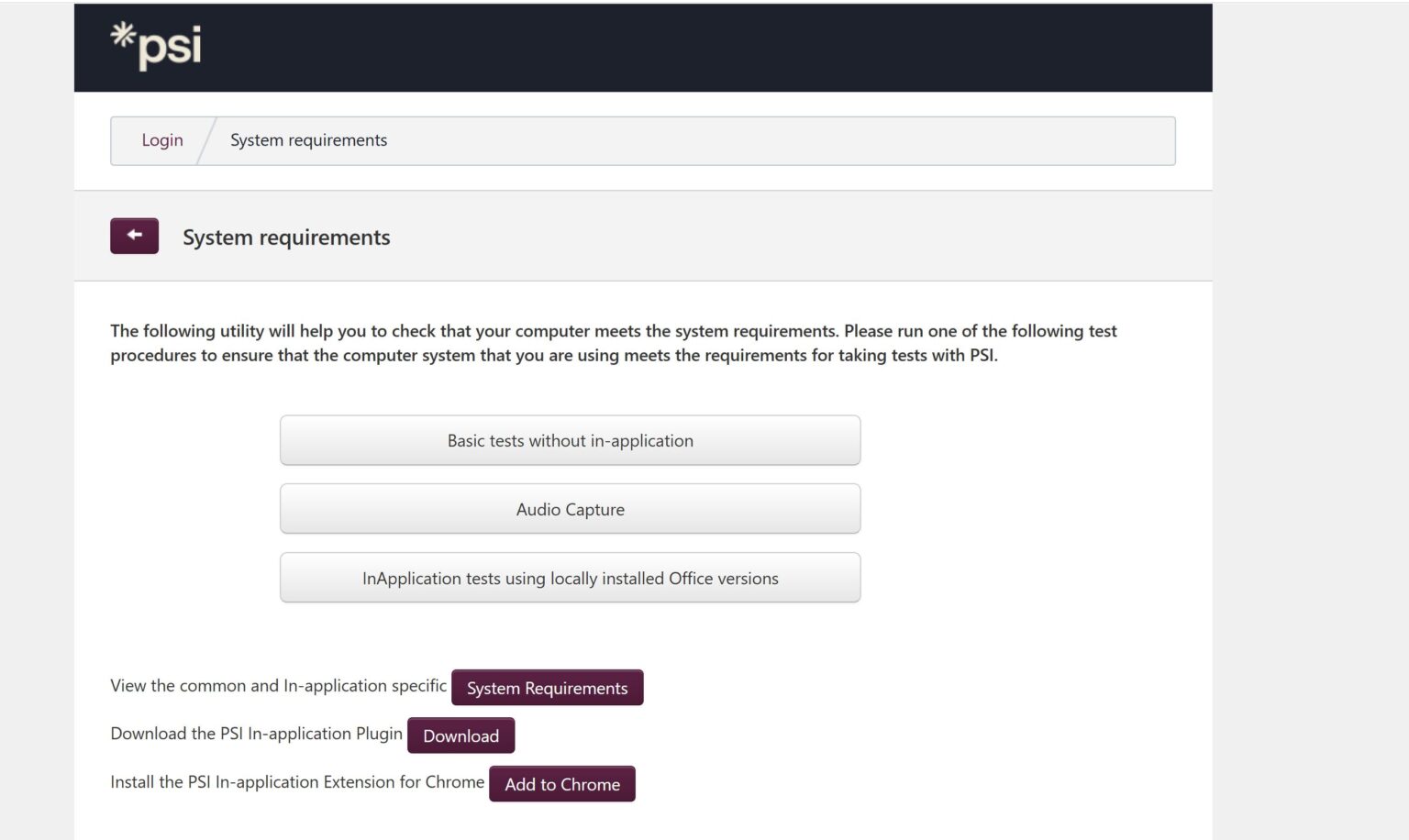This screenshot has width=1409, height=840.
Task: Click Add to Chrome extension button
Action: coord(561,784)
